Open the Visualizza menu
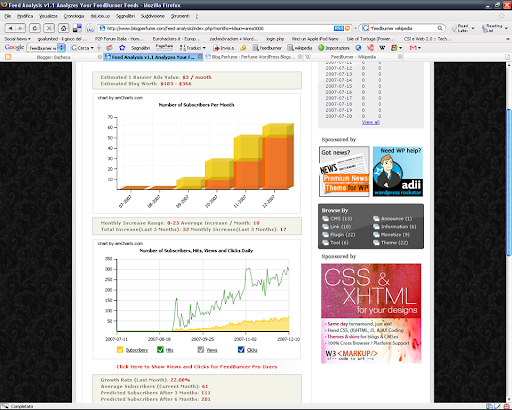The width and height of the screenshot is (512, 410). pyautogui.click(x=48, y=16)
